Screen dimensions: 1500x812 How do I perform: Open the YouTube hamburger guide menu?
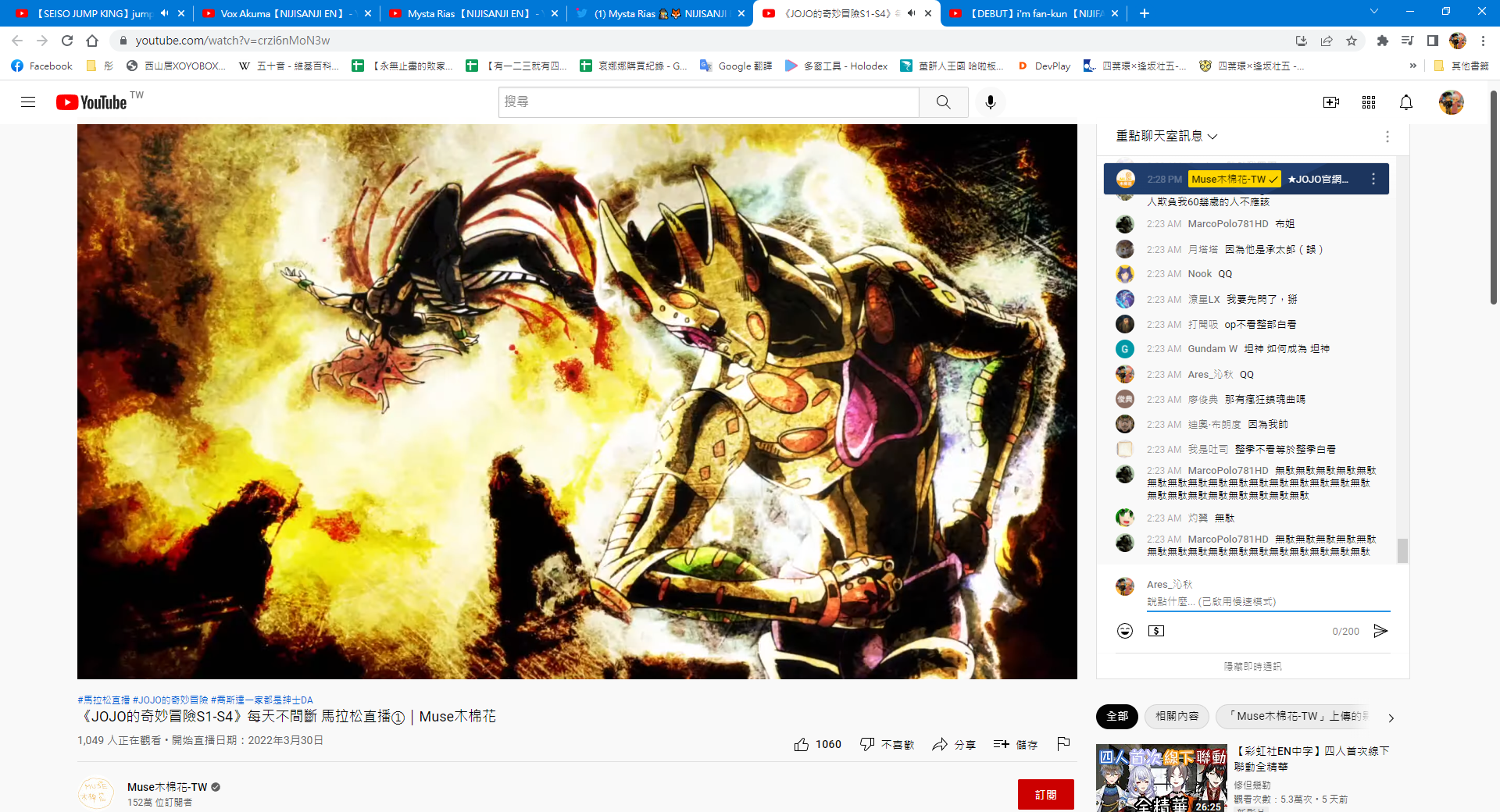[x=28, y=102]
